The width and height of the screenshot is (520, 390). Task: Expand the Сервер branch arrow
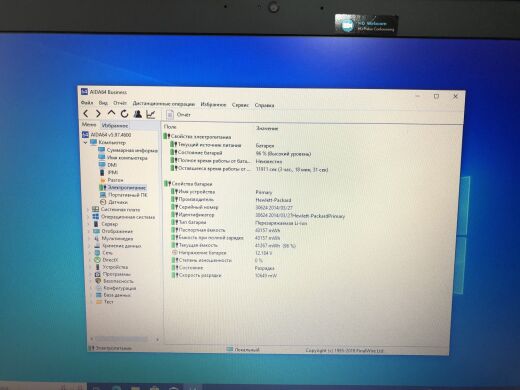coord(89,224)
